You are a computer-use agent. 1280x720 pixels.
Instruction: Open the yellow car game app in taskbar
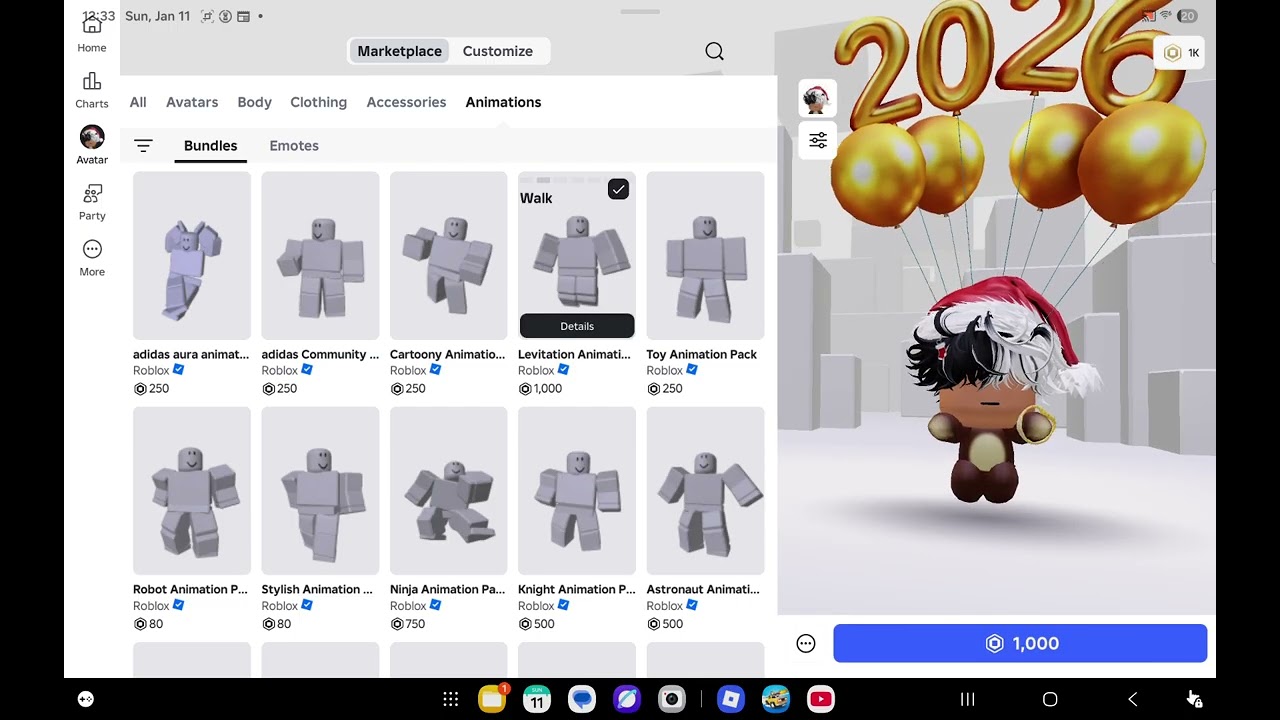(776, 699)
